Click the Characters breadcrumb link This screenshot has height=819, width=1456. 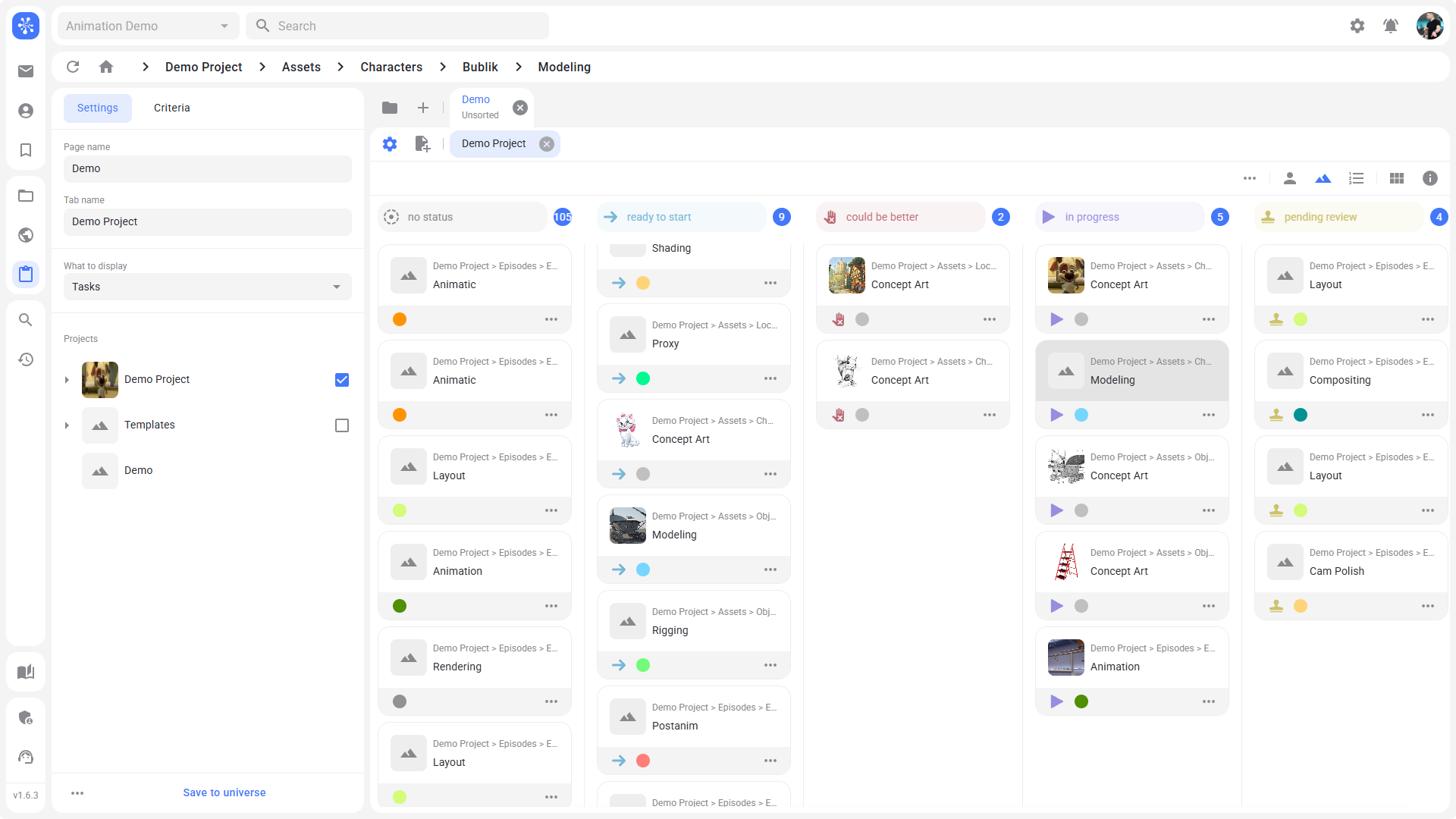click(x=391, y=67)
